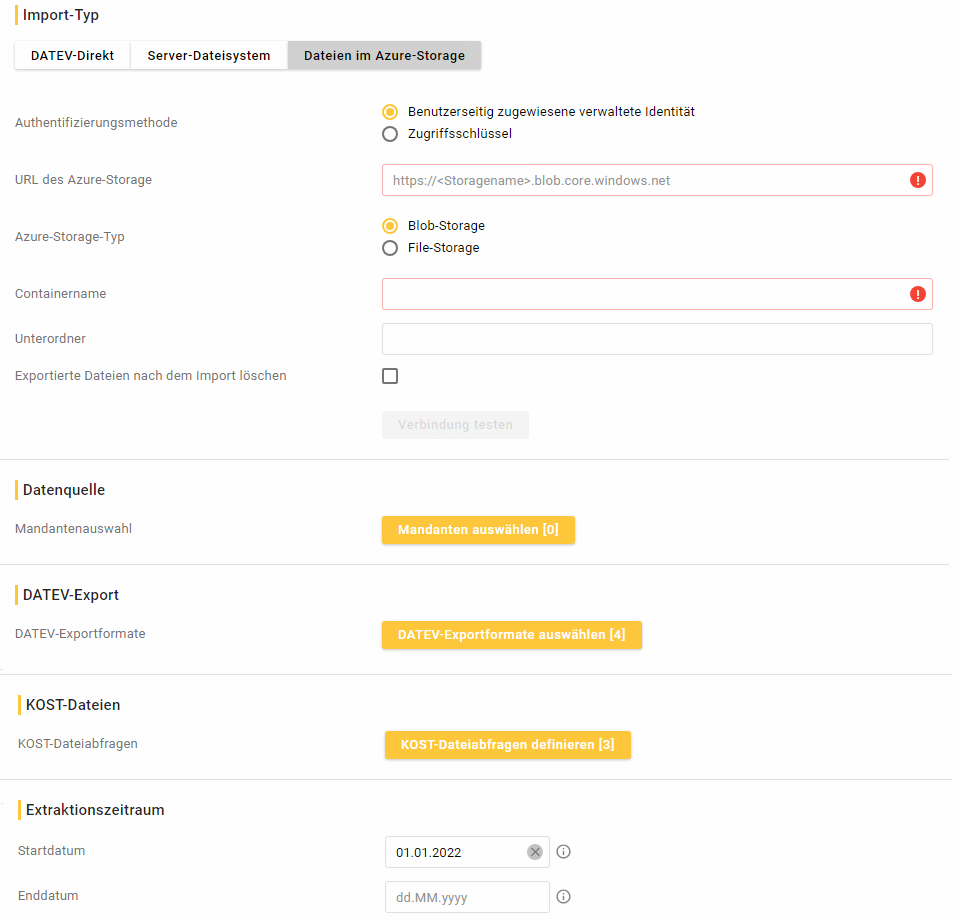Open Mandanten auswählen selection
The height and width of the screenshot is (920, 955).
(478, 530)
